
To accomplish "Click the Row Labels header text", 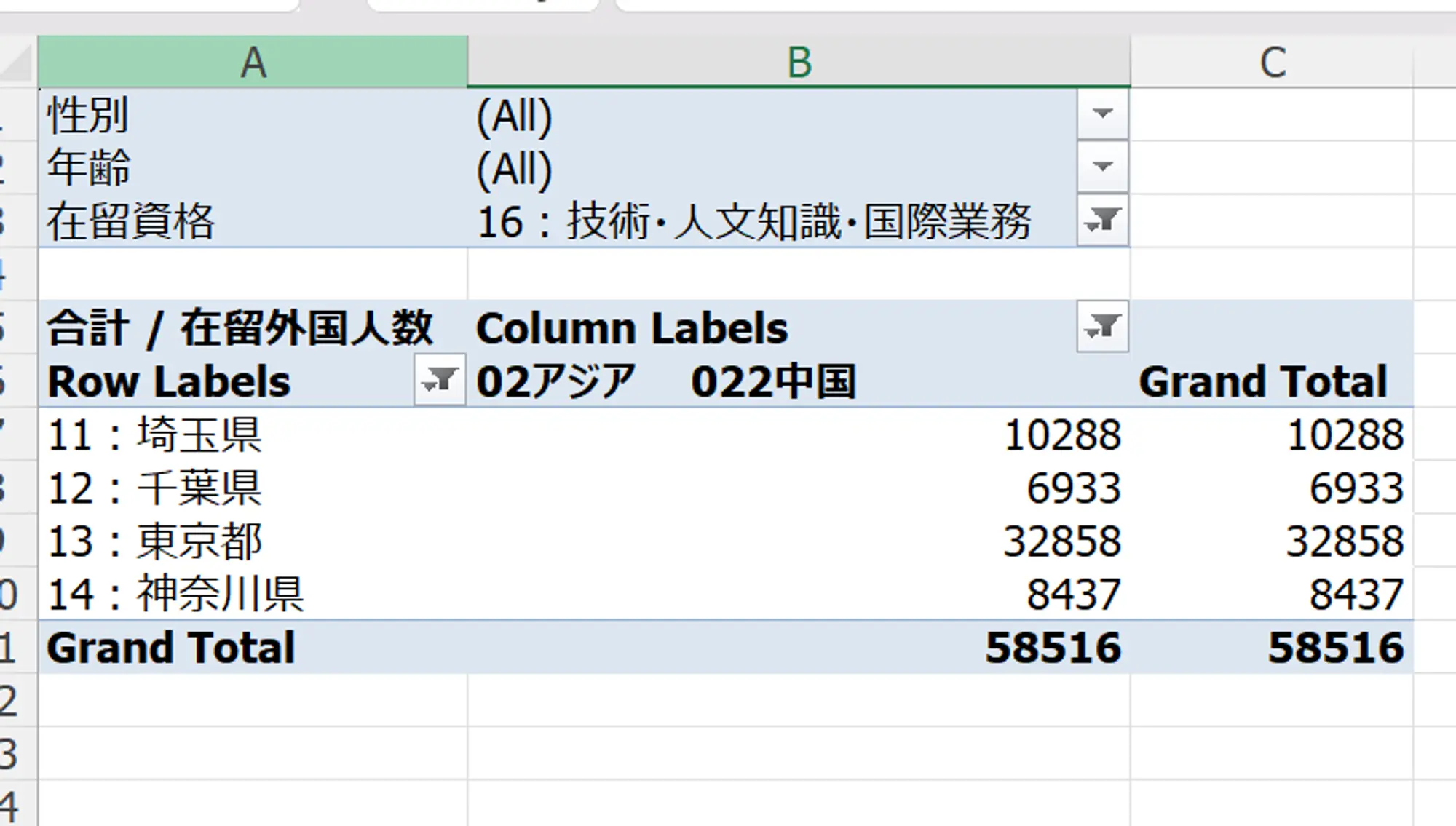I will [169, 381].
